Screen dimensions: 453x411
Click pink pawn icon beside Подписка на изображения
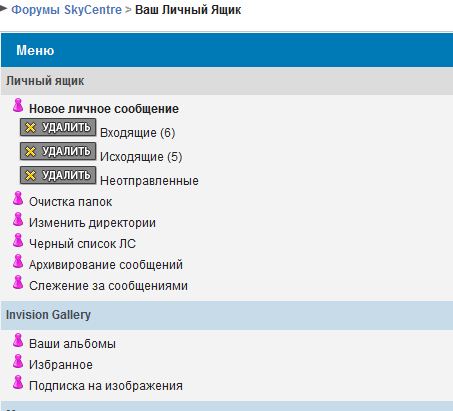coord(18,382)
